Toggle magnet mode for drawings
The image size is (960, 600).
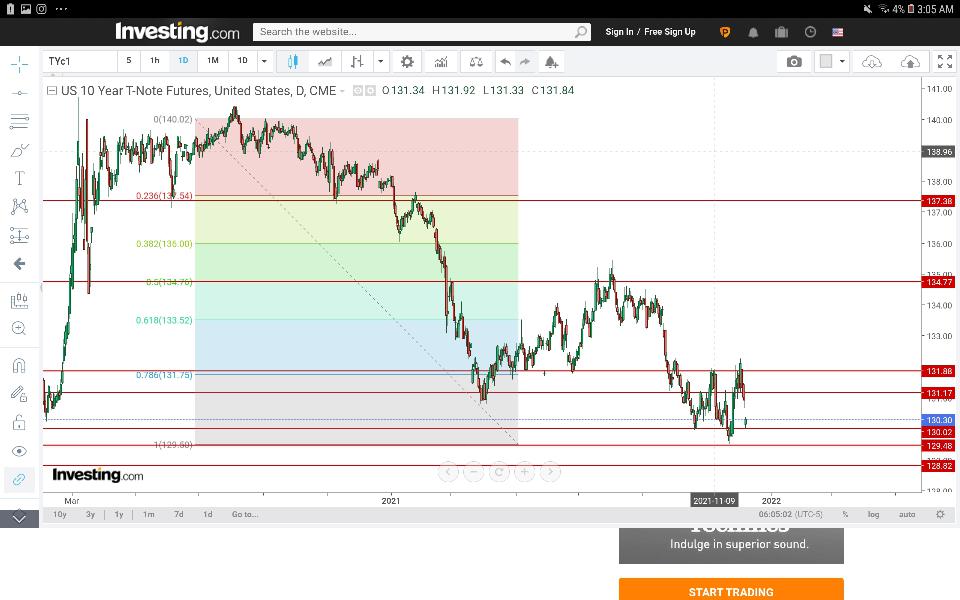pos(19,366)
